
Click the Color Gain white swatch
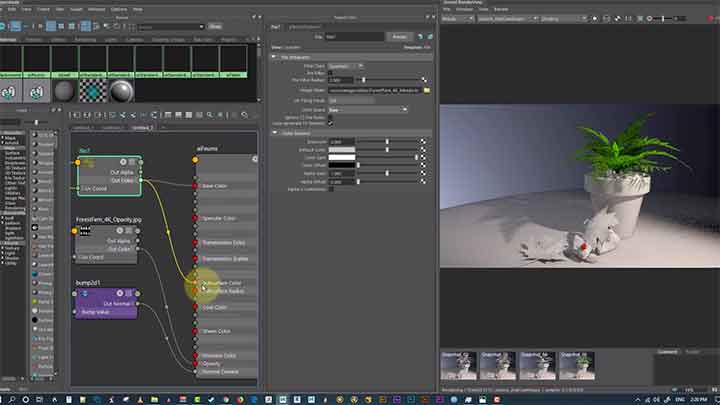click(342, 157)
